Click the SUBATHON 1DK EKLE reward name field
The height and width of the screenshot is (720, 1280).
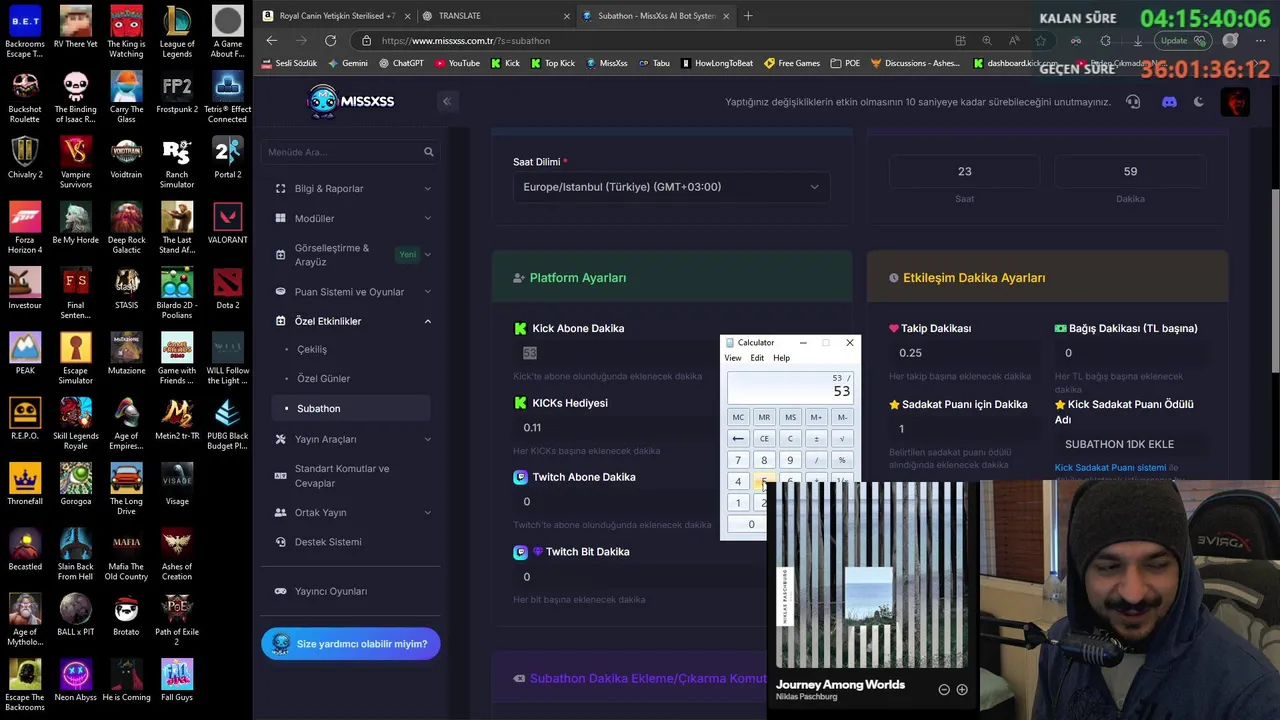[x=1130, y=444]
